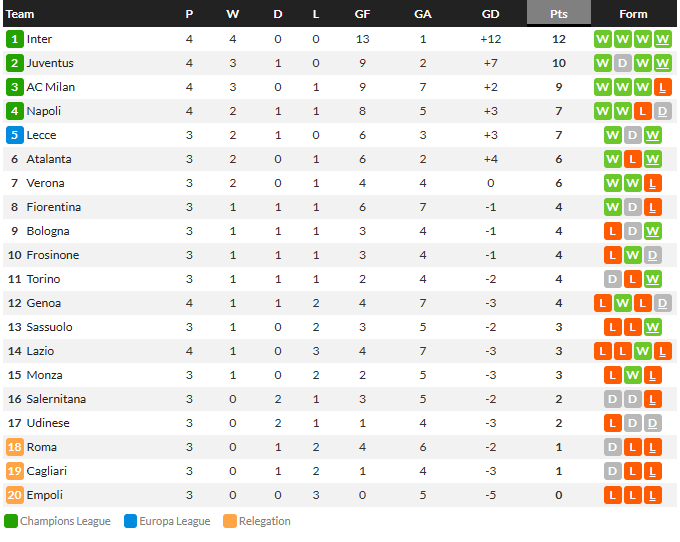Click Lecce's blue position 5 badge
The height and width of the screenshot is (542, 680).
(14, 135)
